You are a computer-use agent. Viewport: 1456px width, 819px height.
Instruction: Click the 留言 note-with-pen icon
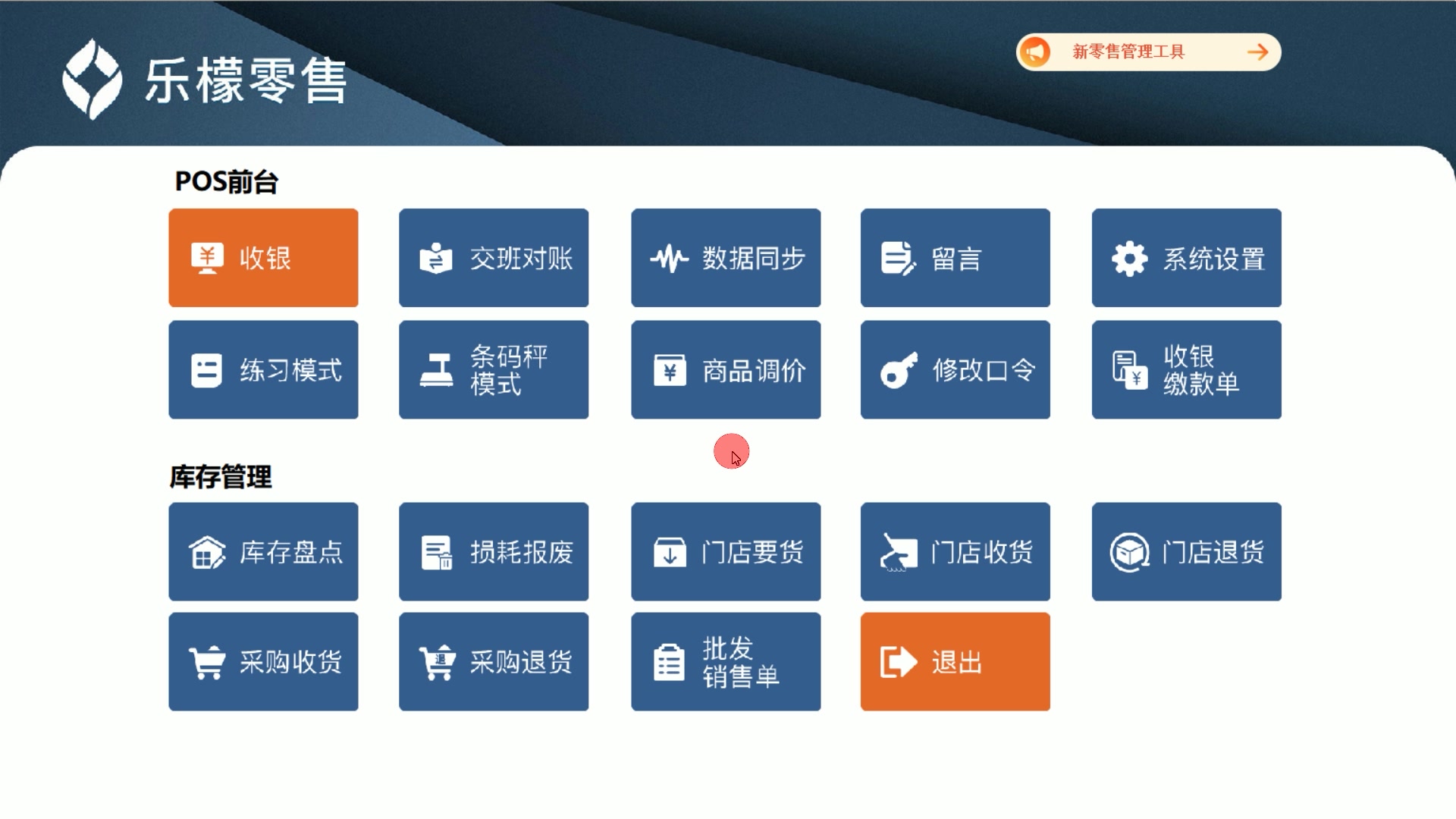point(899,259)
